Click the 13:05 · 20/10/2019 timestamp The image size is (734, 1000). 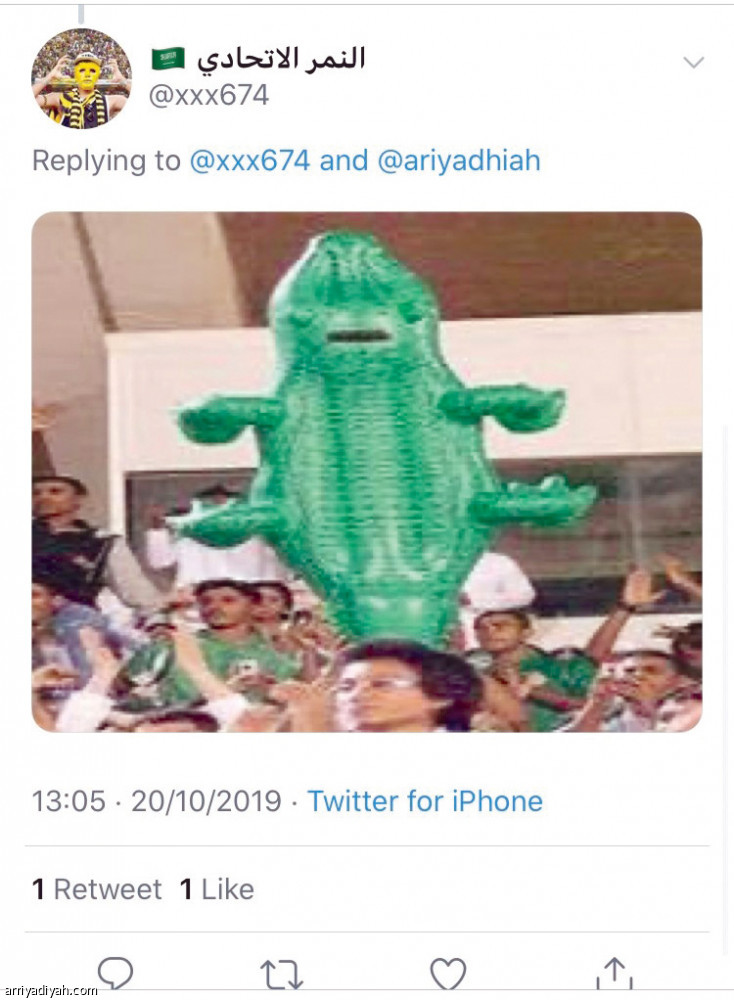tap(156, 801)
